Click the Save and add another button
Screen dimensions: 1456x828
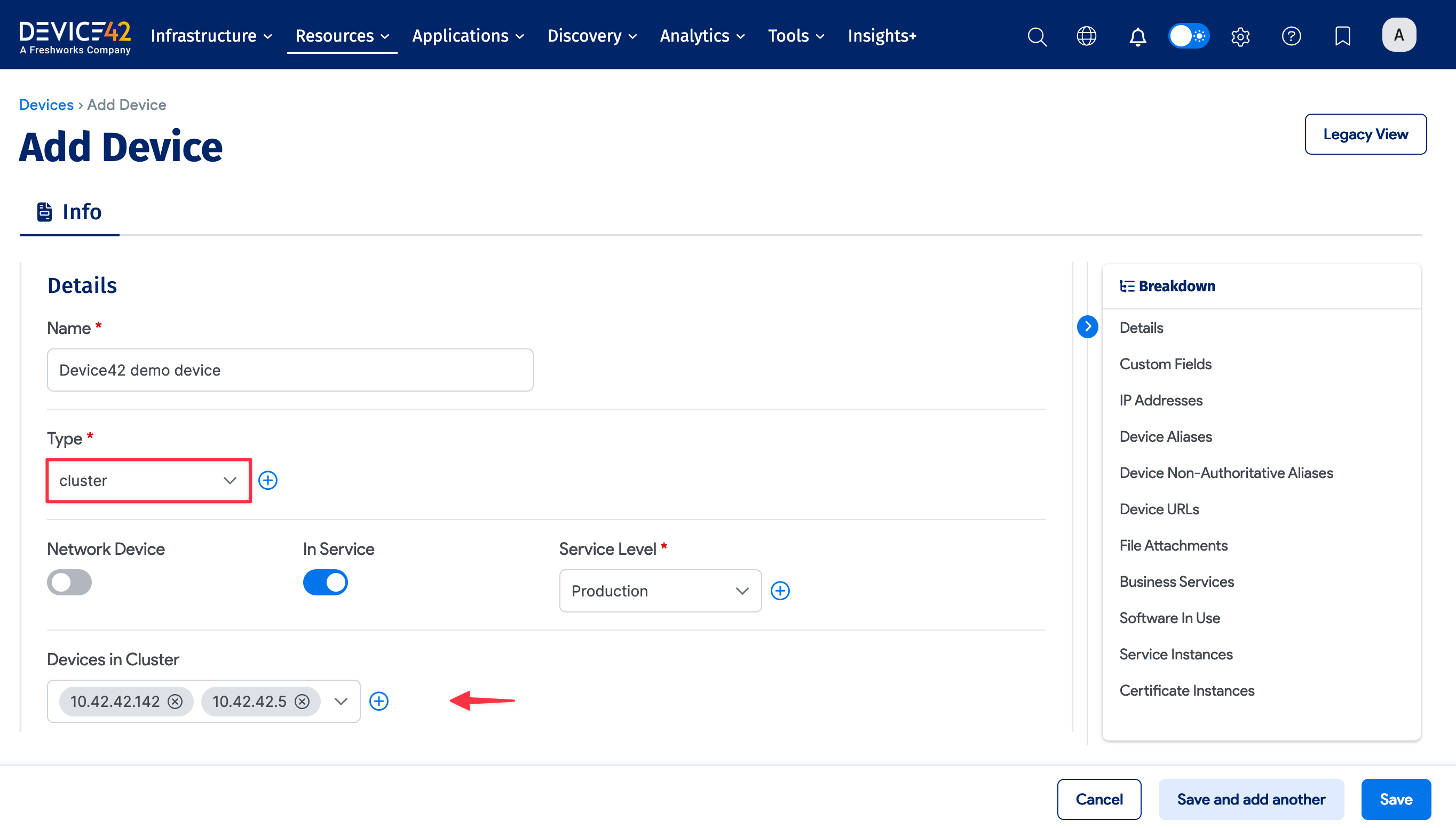[x=1251, y=799]
